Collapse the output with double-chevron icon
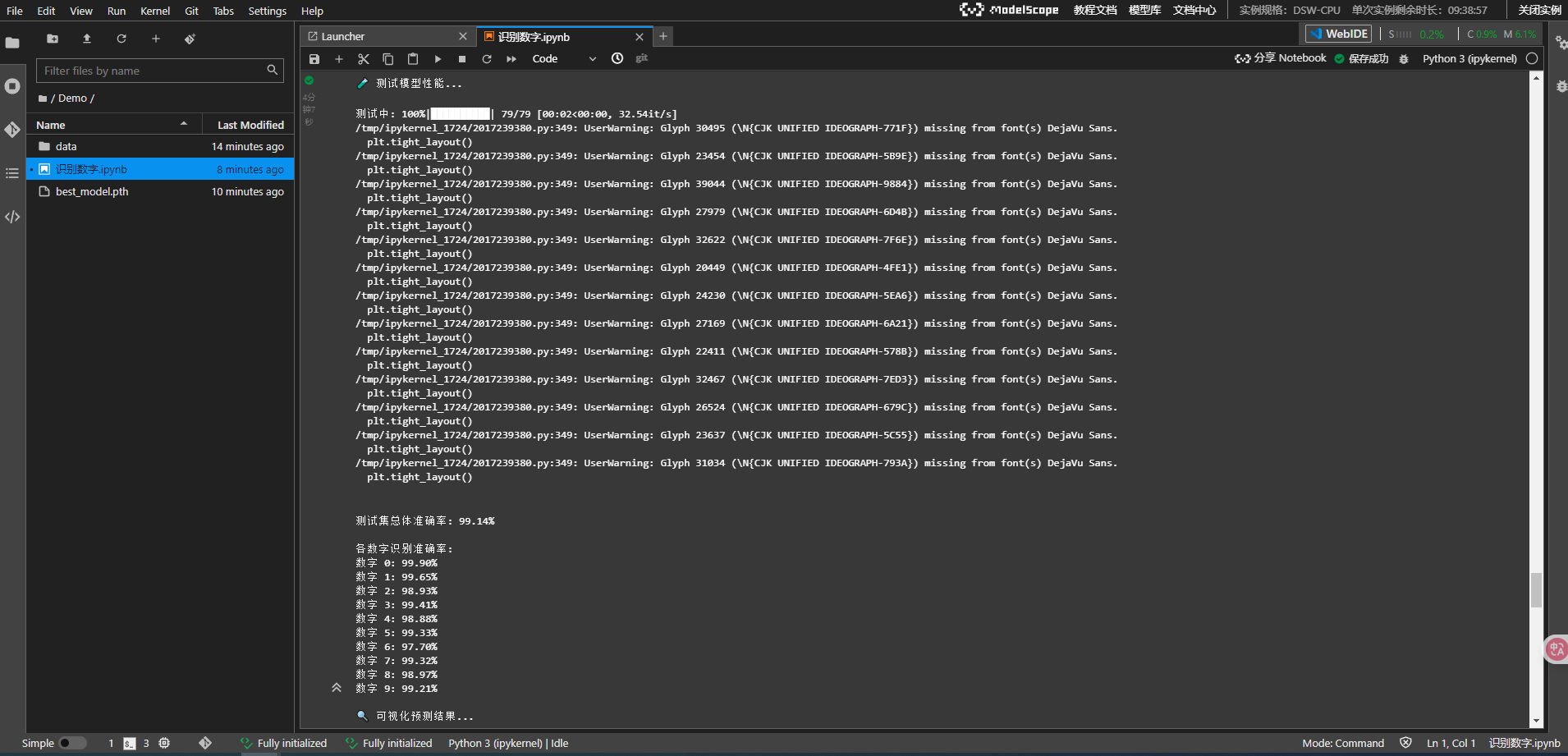The width and height of the screenshot is (1568, 756). 337,688
